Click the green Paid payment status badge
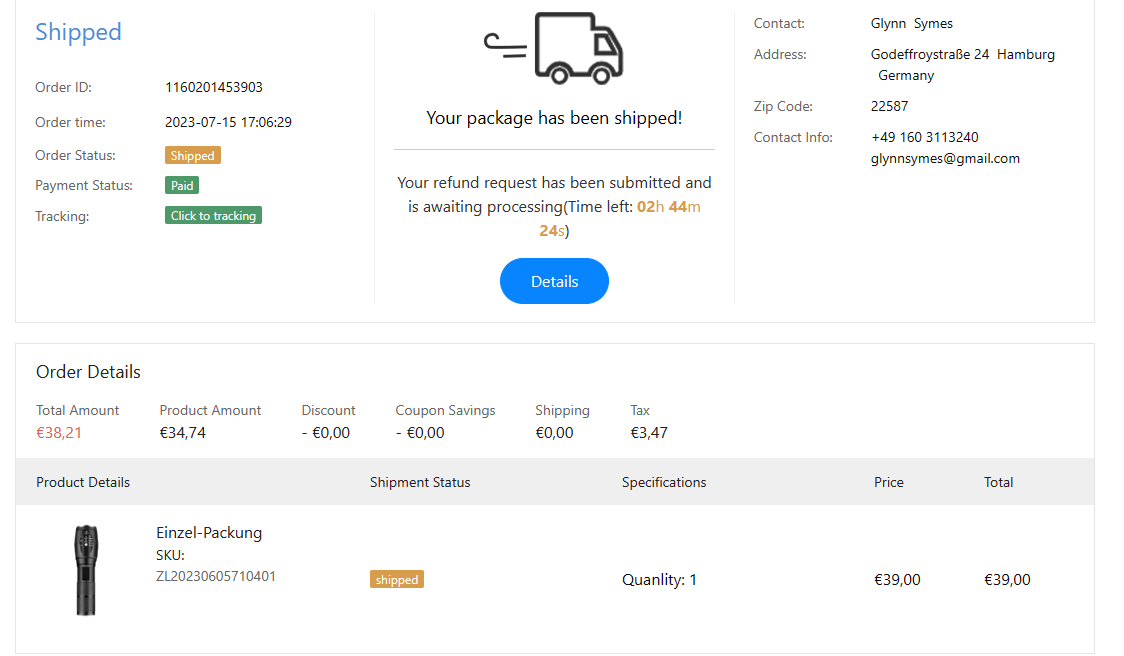1124x656 pixels. 182,185
